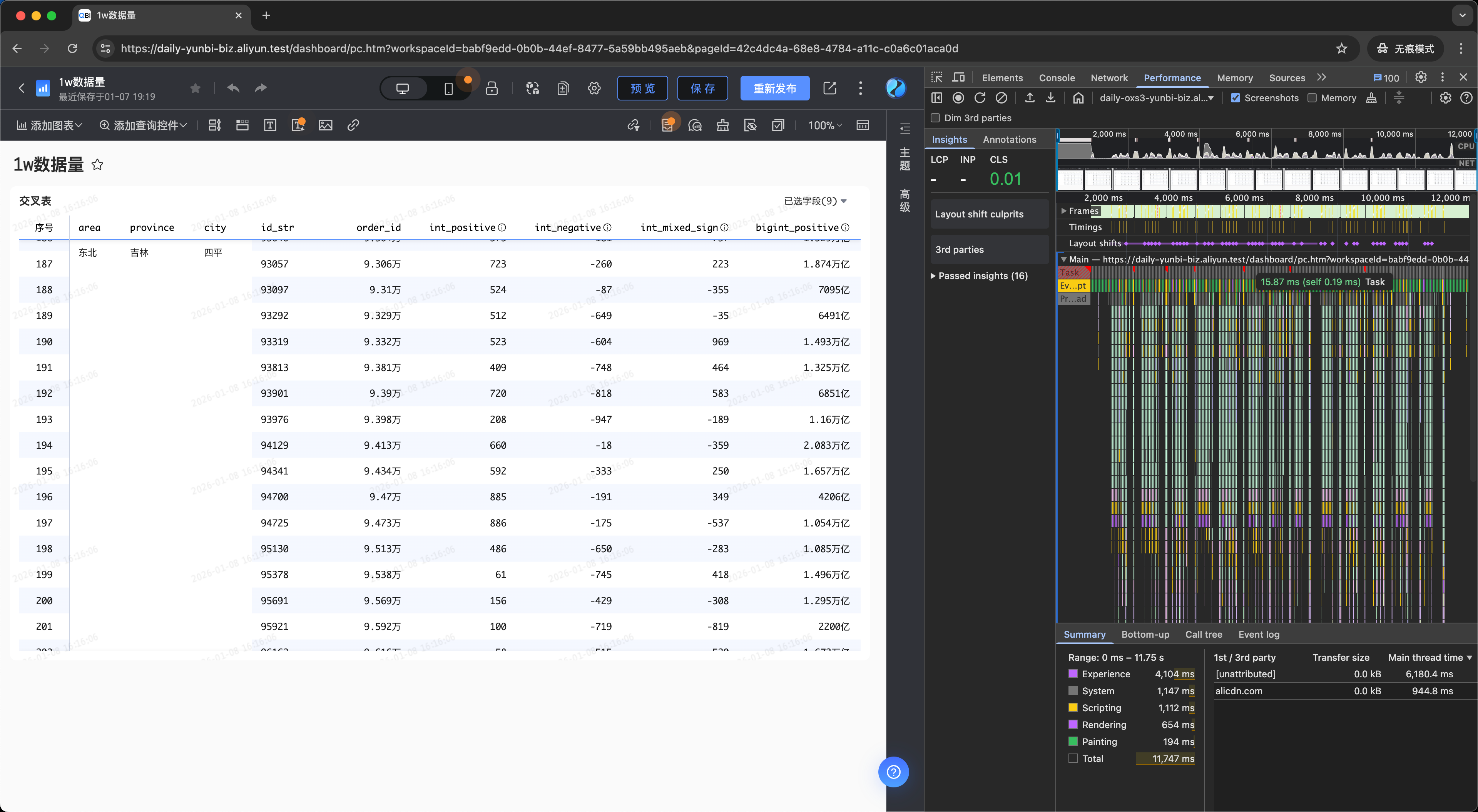Undo the last dashboard edit
Viewport: 1478px width, 812px height.
click(x=233, y=88)
